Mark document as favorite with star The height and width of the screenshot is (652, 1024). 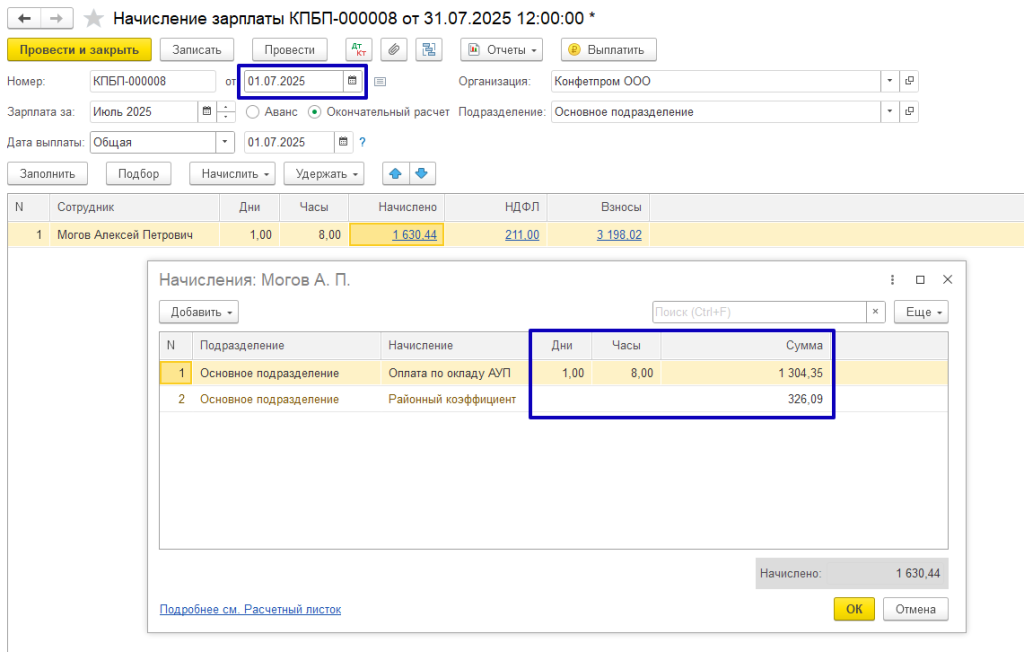[x=93, y=18]
